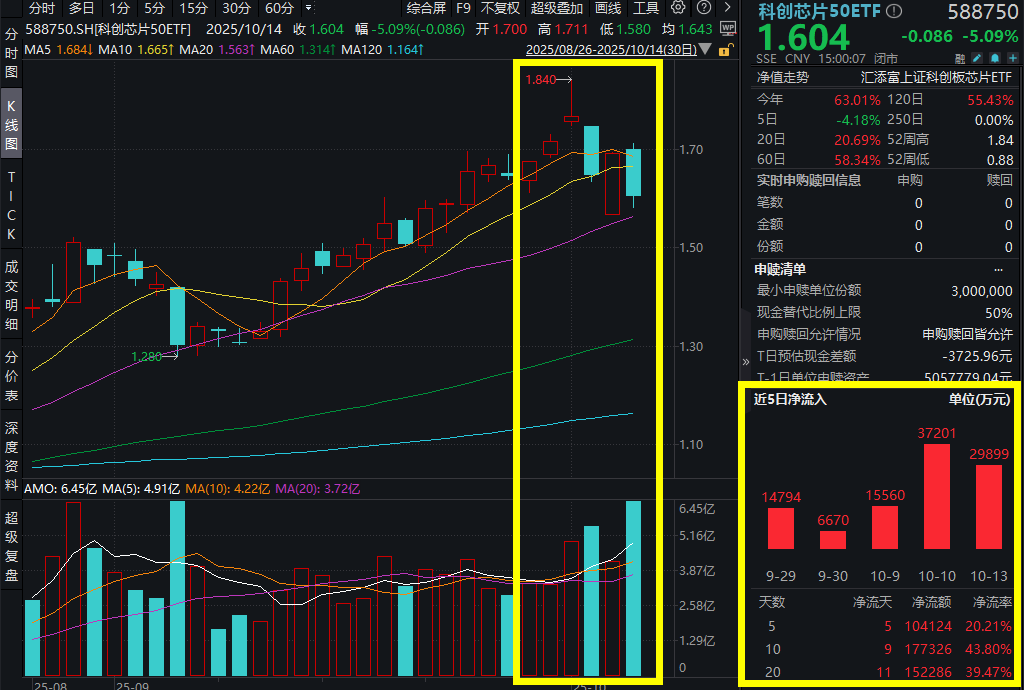Click the WP monitor icon
The image size is (1024, 690).
[x=728, y=29]
